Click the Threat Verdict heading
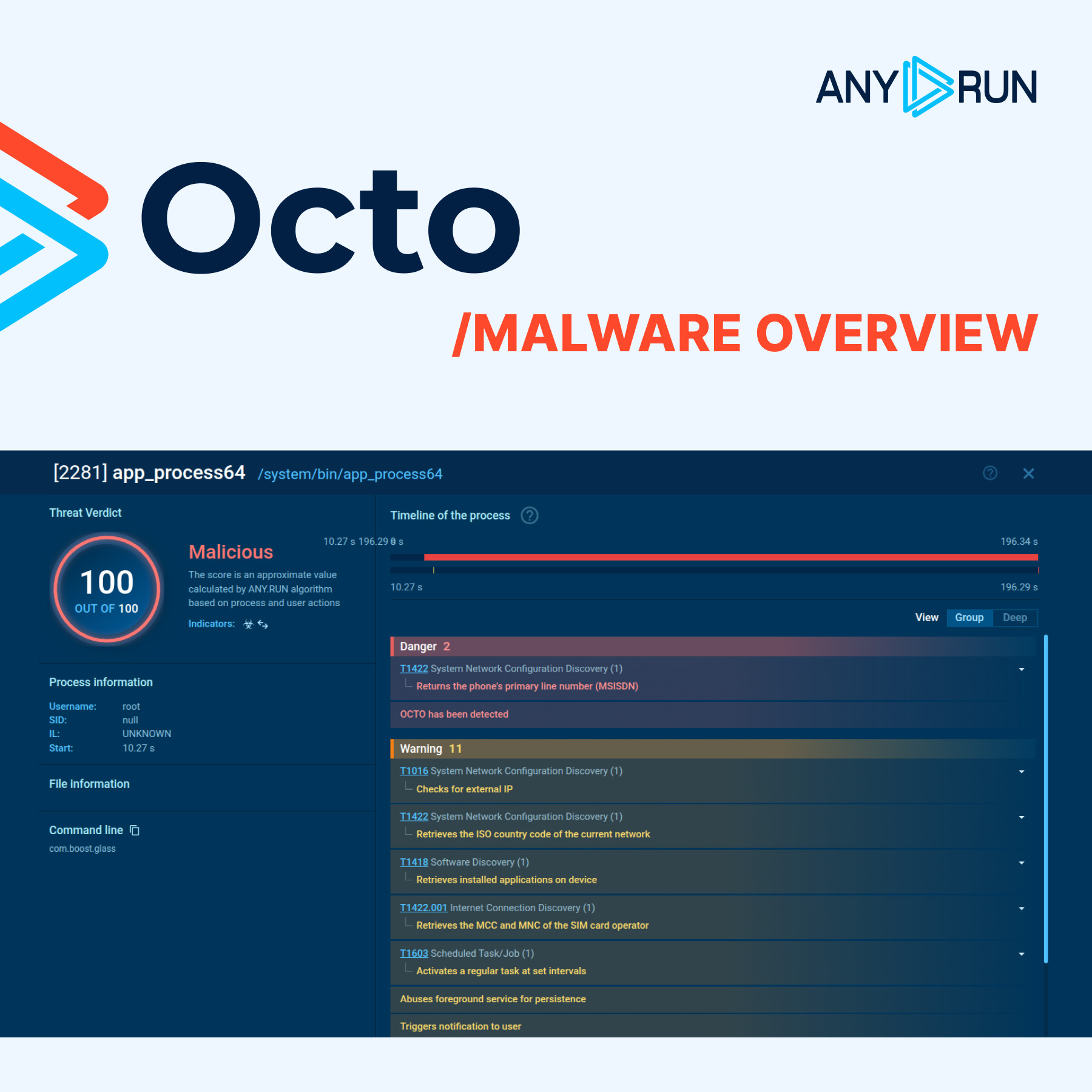This screenshot has height=1092, width=1092. coord(85,513)
